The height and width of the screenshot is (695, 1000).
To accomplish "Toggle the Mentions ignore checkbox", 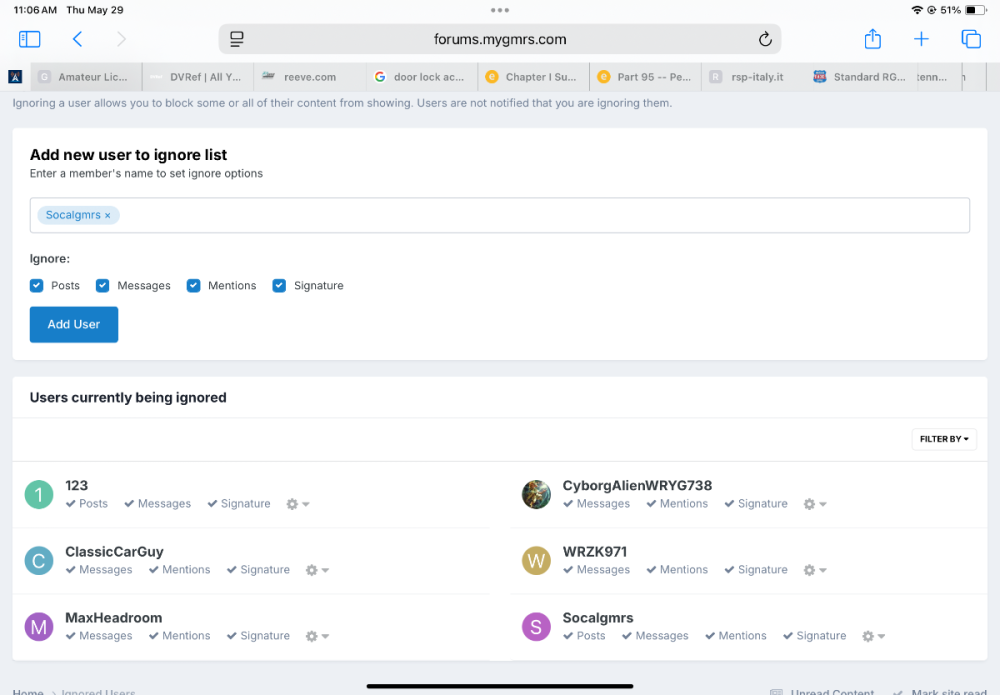I will tap(194, 286).
